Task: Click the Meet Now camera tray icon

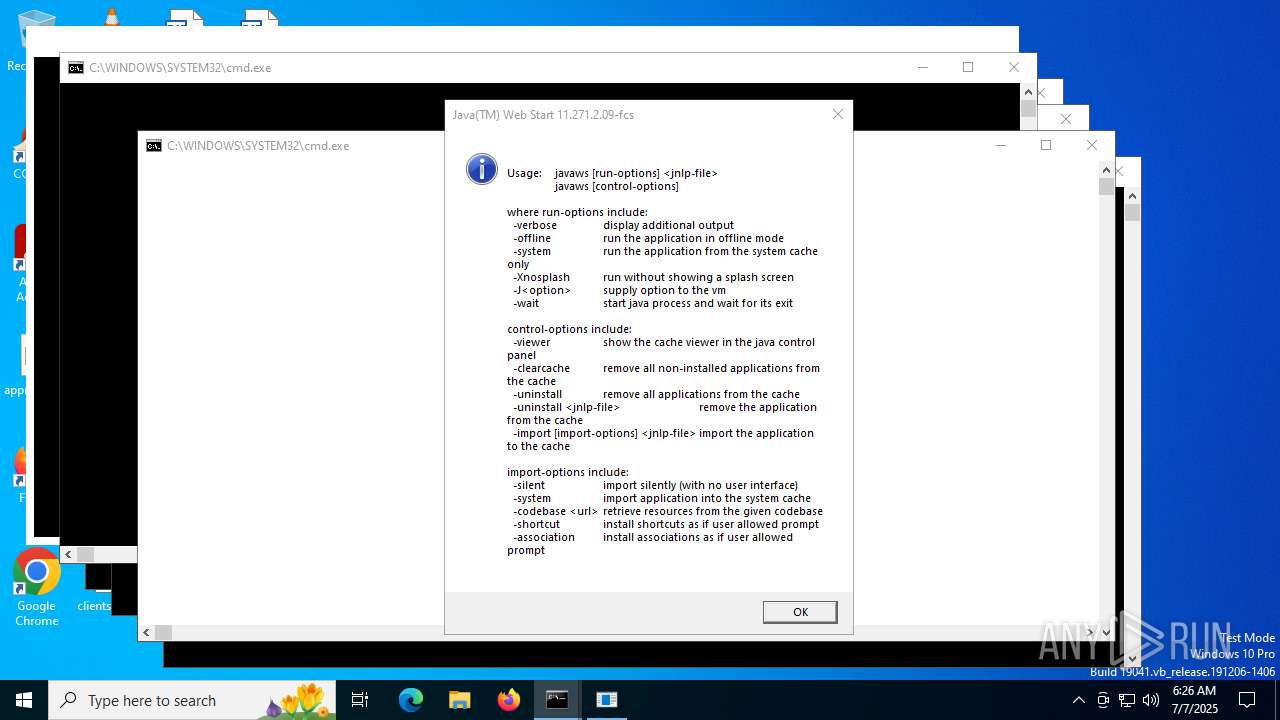Action: (x=1103, y=700)
